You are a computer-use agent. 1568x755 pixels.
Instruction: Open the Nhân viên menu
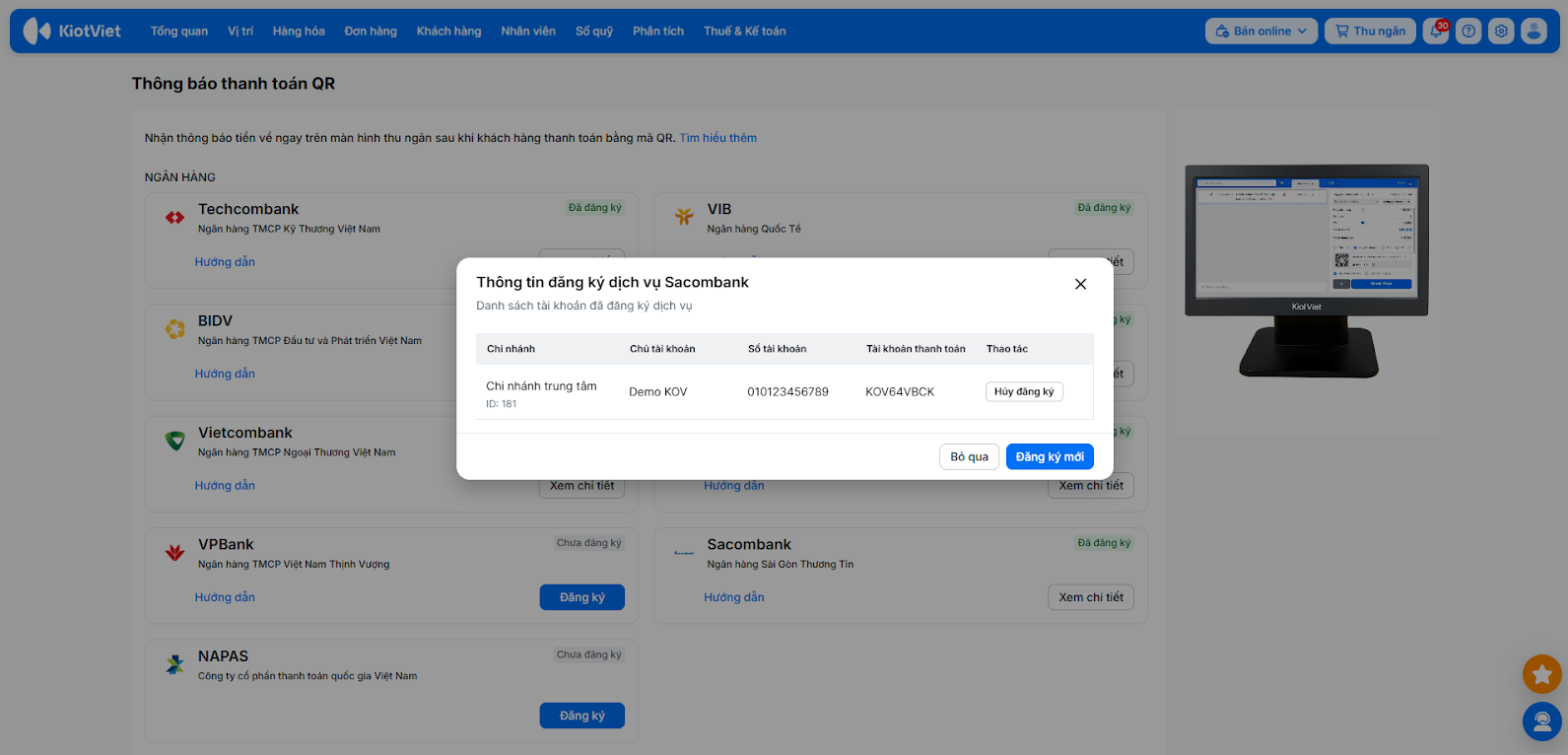528,32
